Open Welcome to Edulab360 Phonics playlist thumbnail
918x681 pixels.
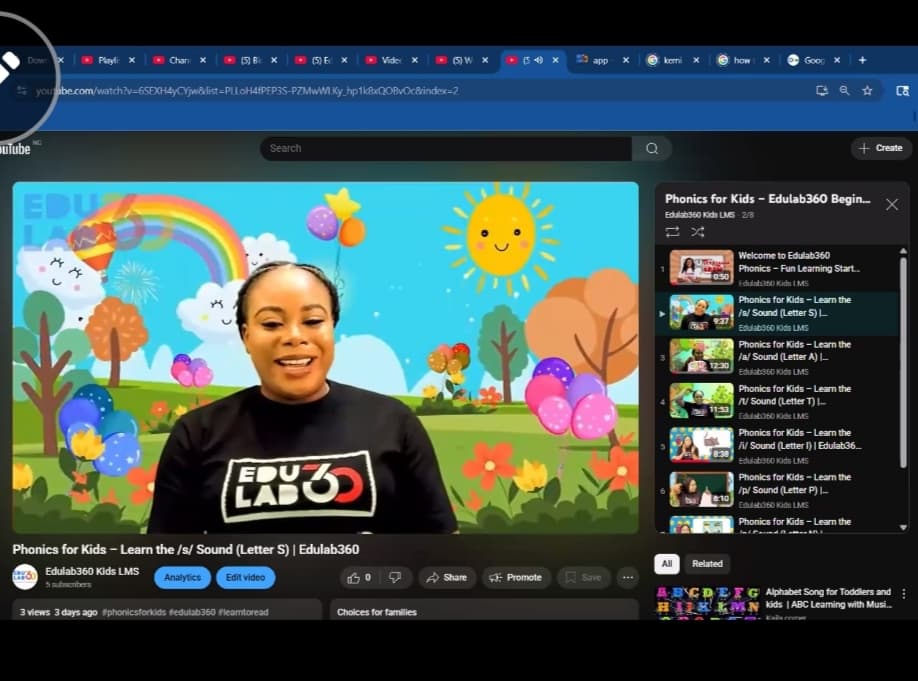pyautogui.click(x=701, y=268)
